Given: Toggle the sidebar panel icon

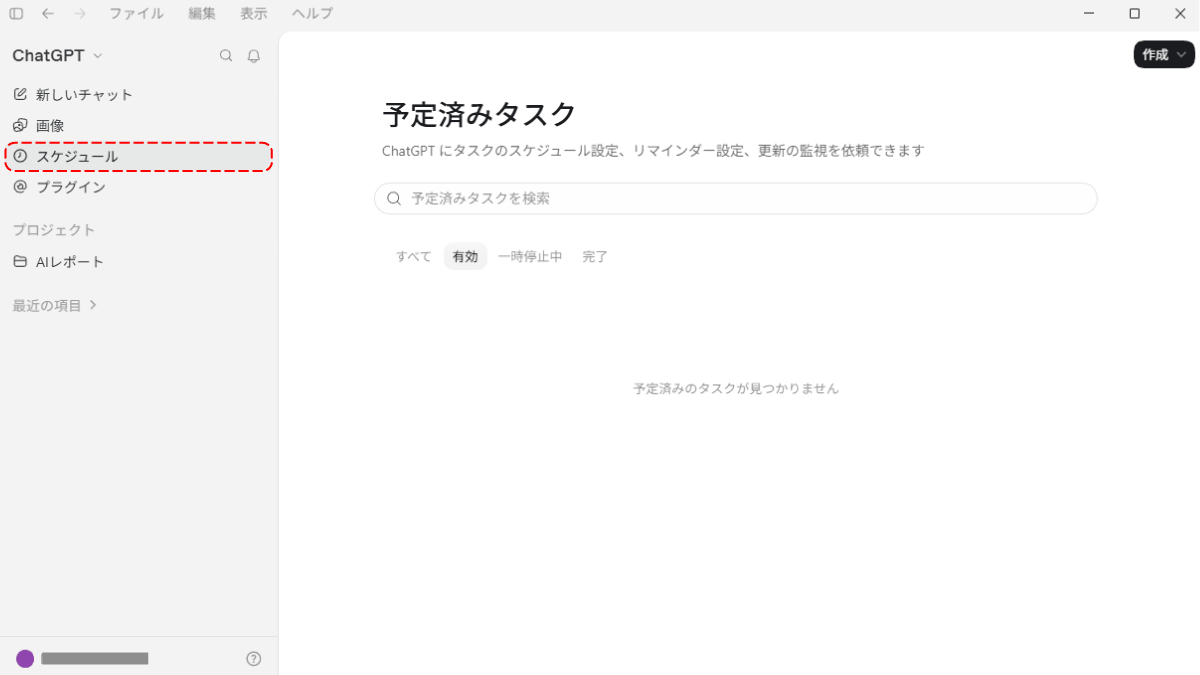Looking at the screenshot, I should pyautogui.click(x=16, y=13).
